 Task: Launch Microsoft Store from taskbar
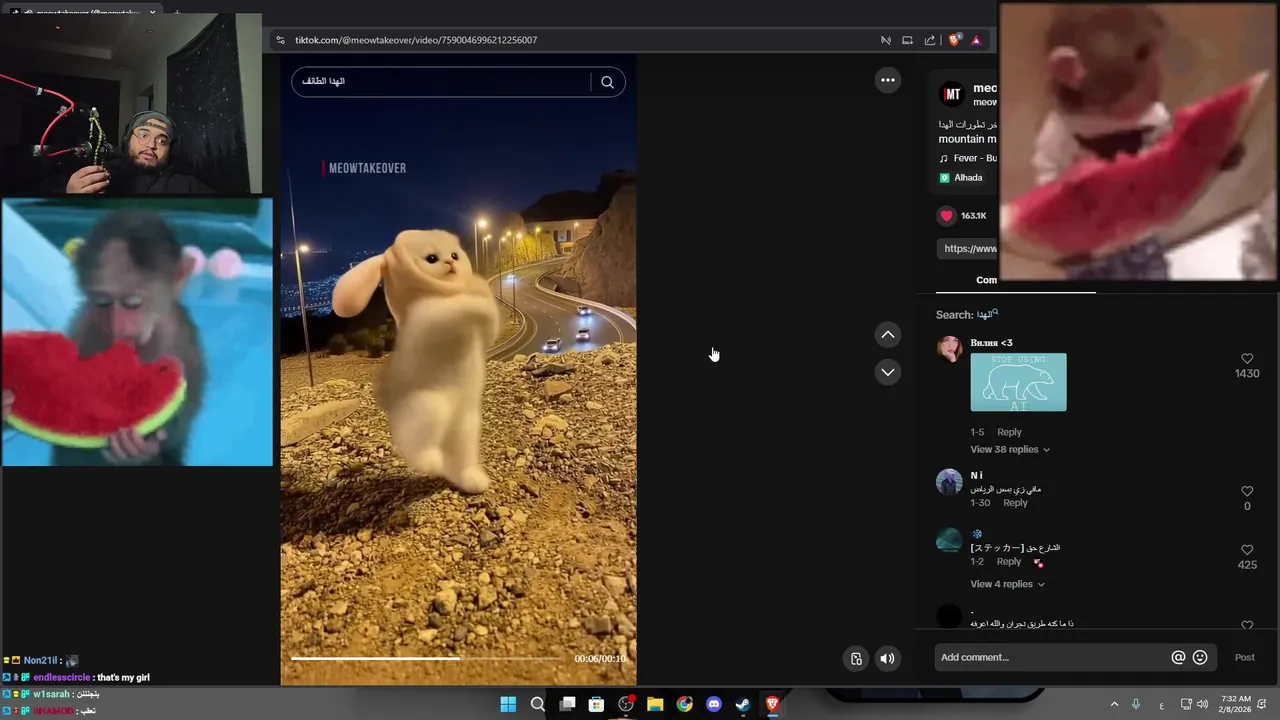(x=596, y=704)
